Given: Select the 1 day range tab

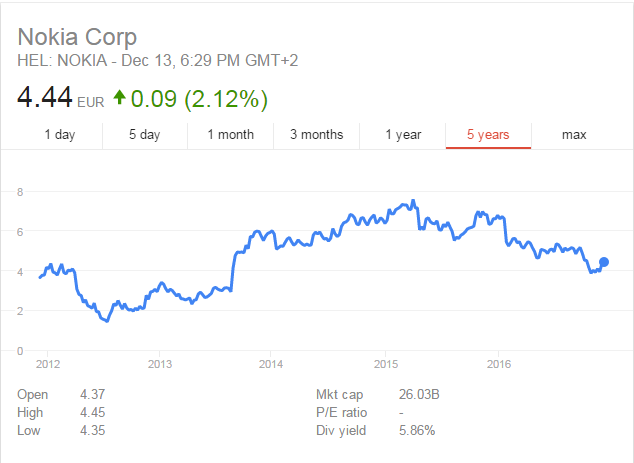Looking at the screenshot, I should (60, 134).
